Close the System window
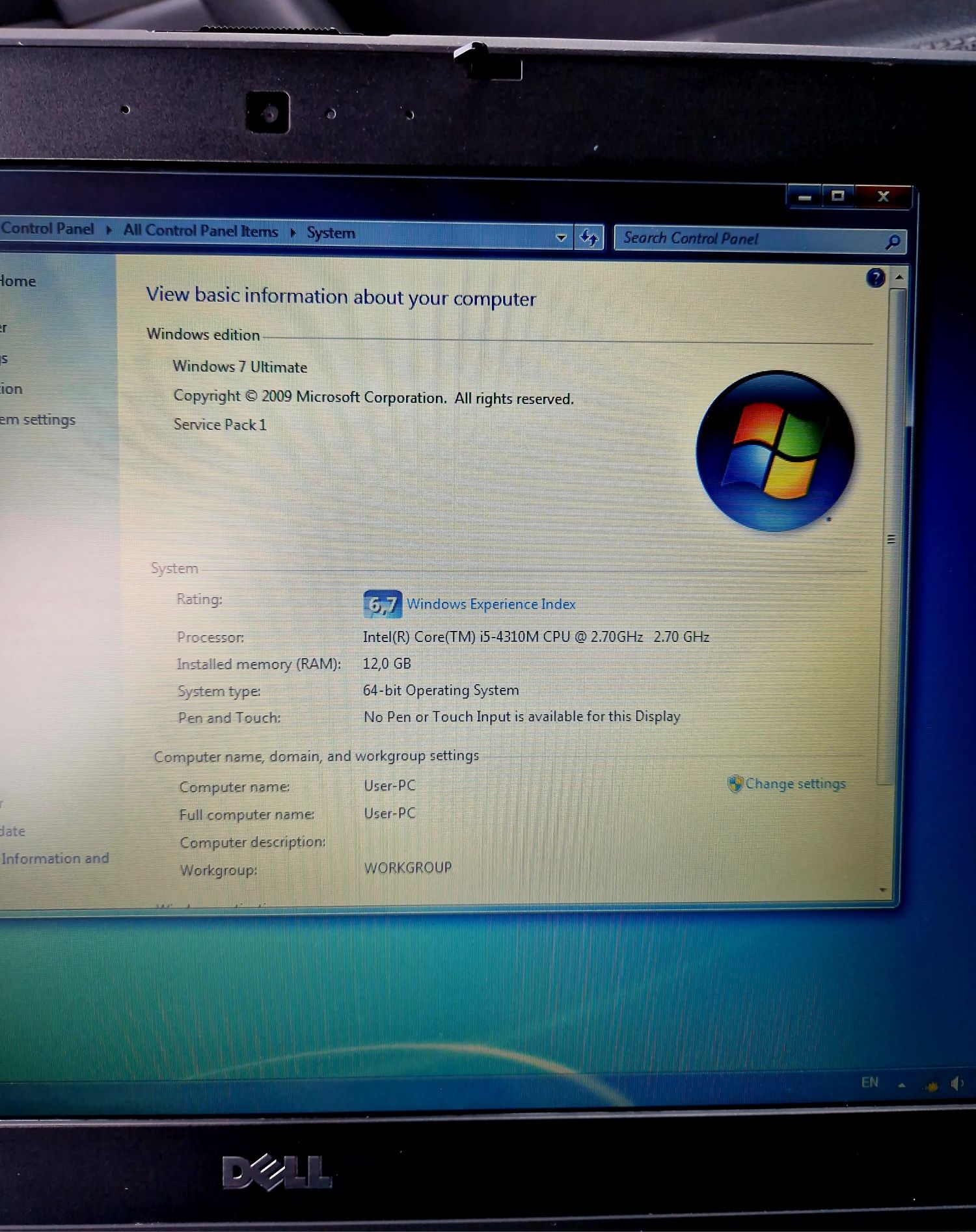 coord(883,196)
